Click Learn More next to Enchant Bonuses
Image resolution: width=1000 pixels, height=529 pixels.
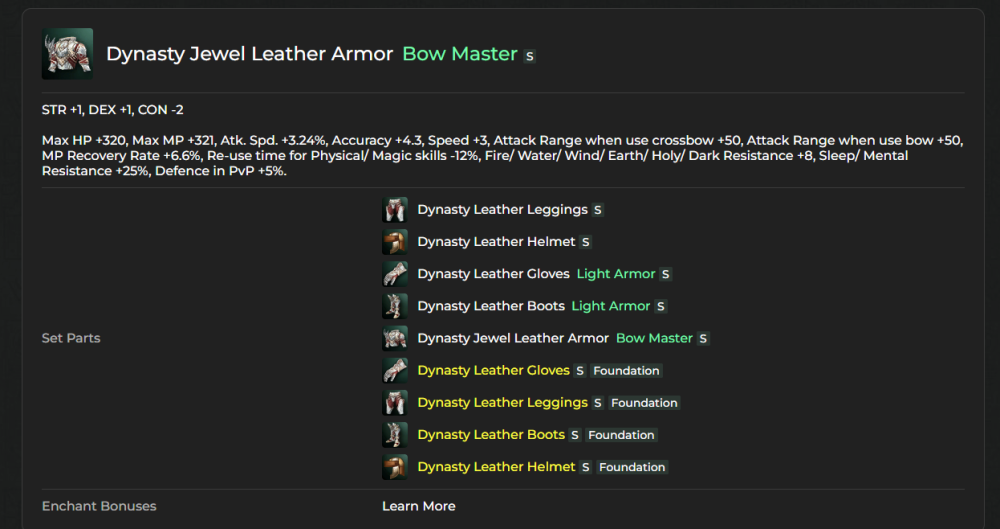[x=418, y=506]
